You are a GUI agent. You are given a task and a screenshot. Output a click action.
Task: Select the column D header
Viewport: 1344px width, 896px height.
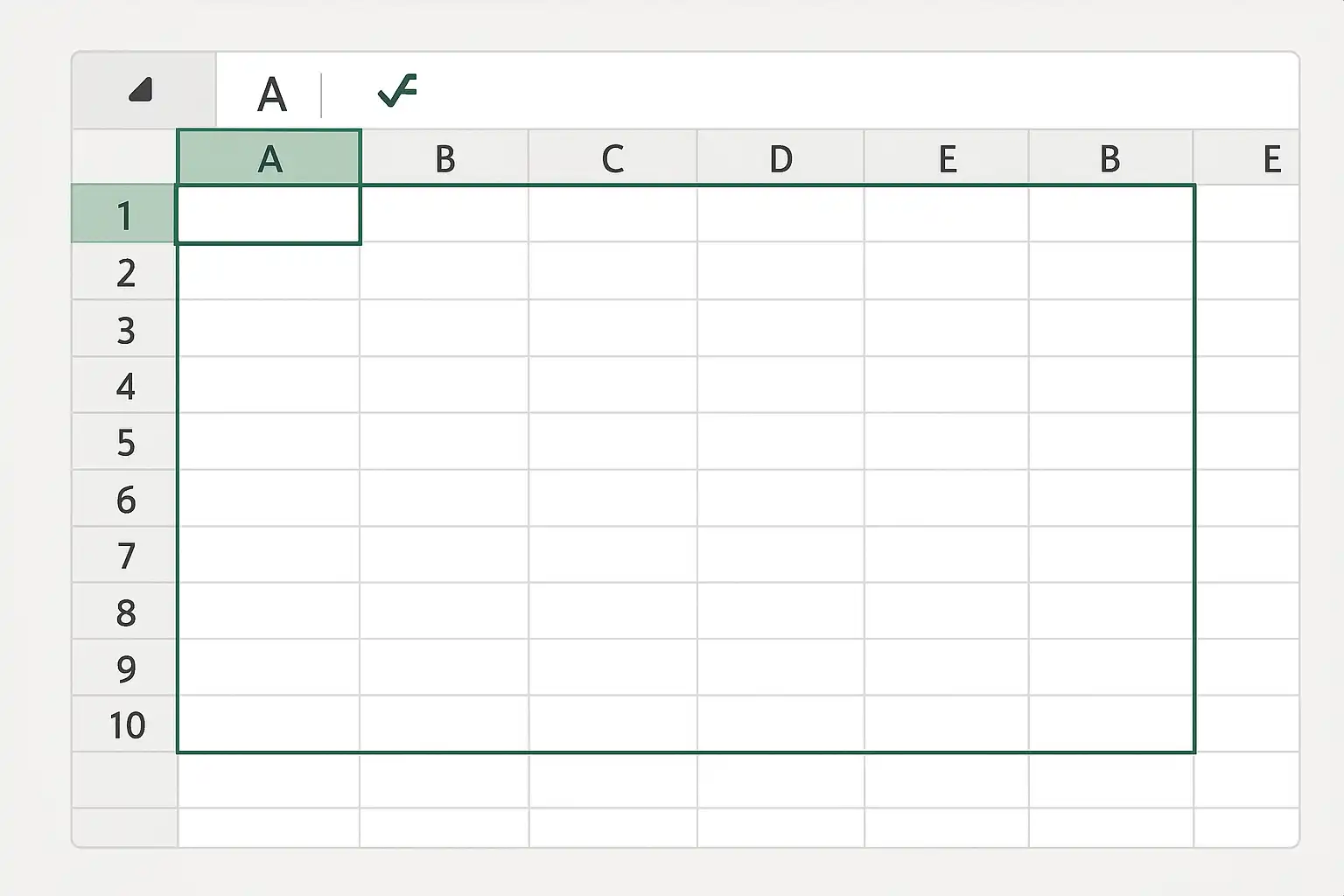[x=780, y=157]
